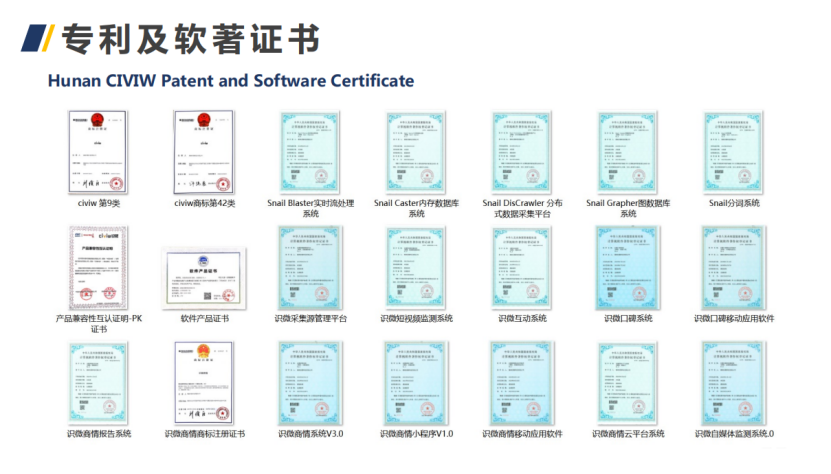831x474 pixels.
Task: Click the caption Snail DisCrawler 分布式数据采集平台
Action: pyautogui.click(x=523, y=208)
